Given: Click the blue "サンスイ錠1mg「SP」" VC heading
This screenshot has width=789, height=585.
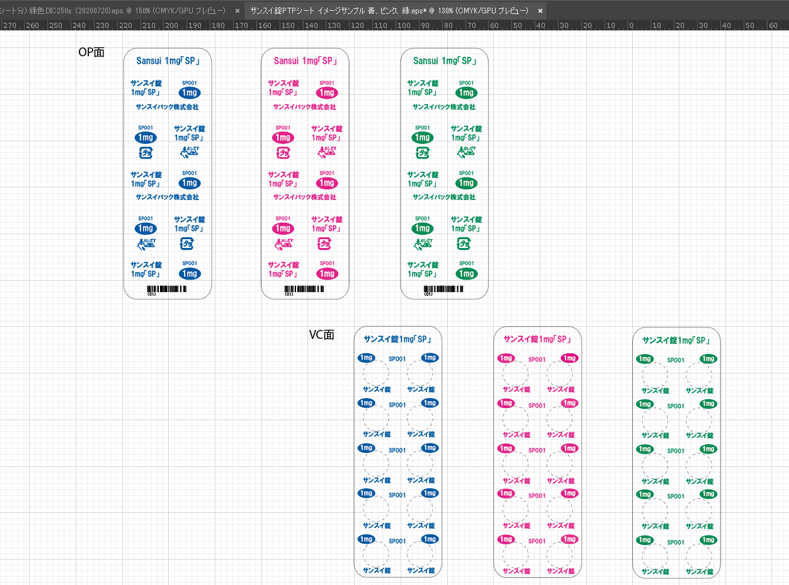Looking at the screenshot, I should coord(398,339).
